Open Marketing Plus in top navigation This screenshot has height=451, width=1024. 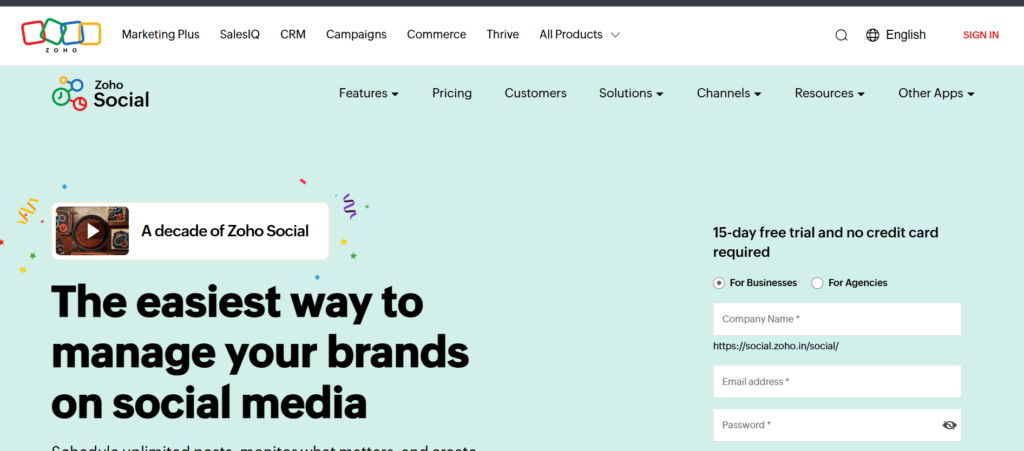point(161,35)
